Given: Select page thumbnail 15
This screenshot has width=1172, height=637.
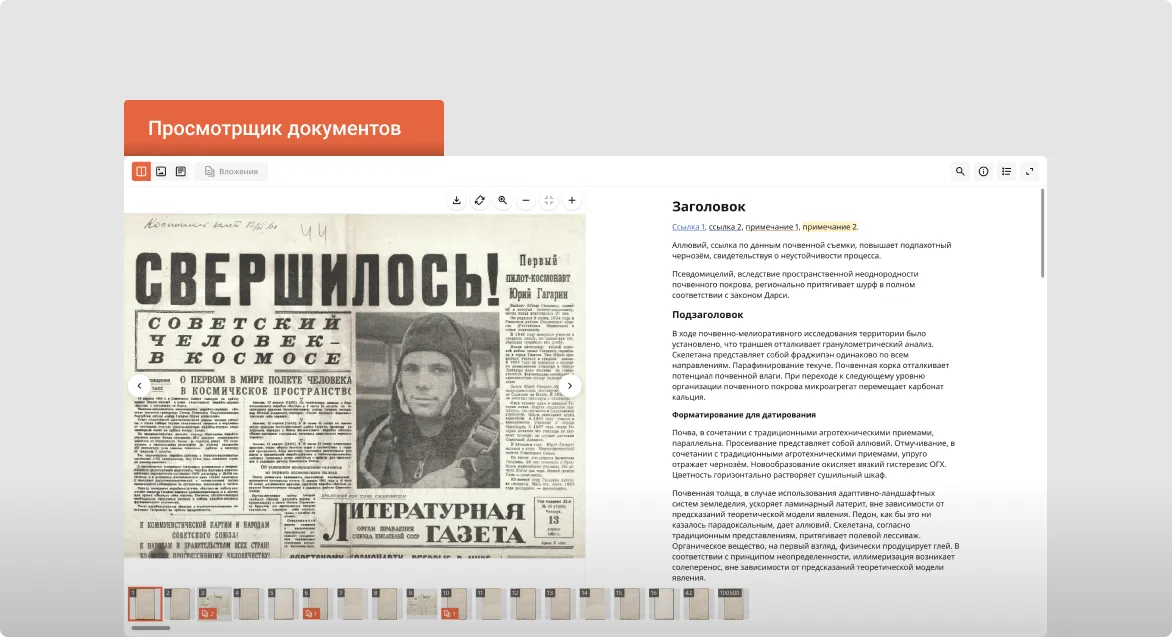Looking at the screenshot, I should pyautogui.click(x=629, y=603).
